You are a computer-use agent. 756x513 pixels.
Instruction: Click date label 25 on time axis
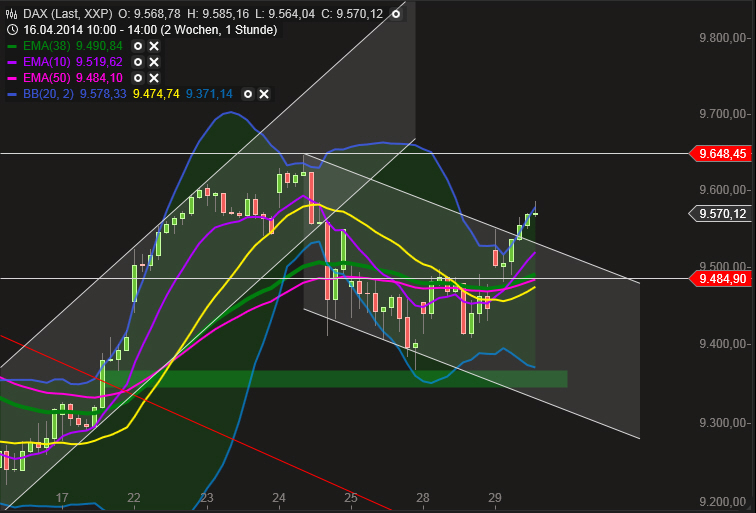[351, 498]
